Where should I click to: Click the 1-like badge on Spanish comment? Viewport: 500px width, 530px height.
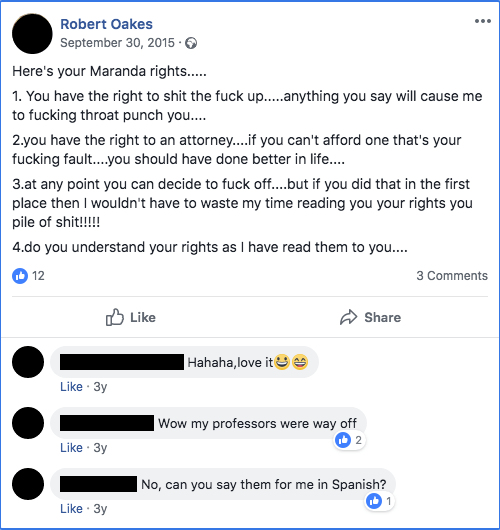pyautogui.click(x=380, y=501)
